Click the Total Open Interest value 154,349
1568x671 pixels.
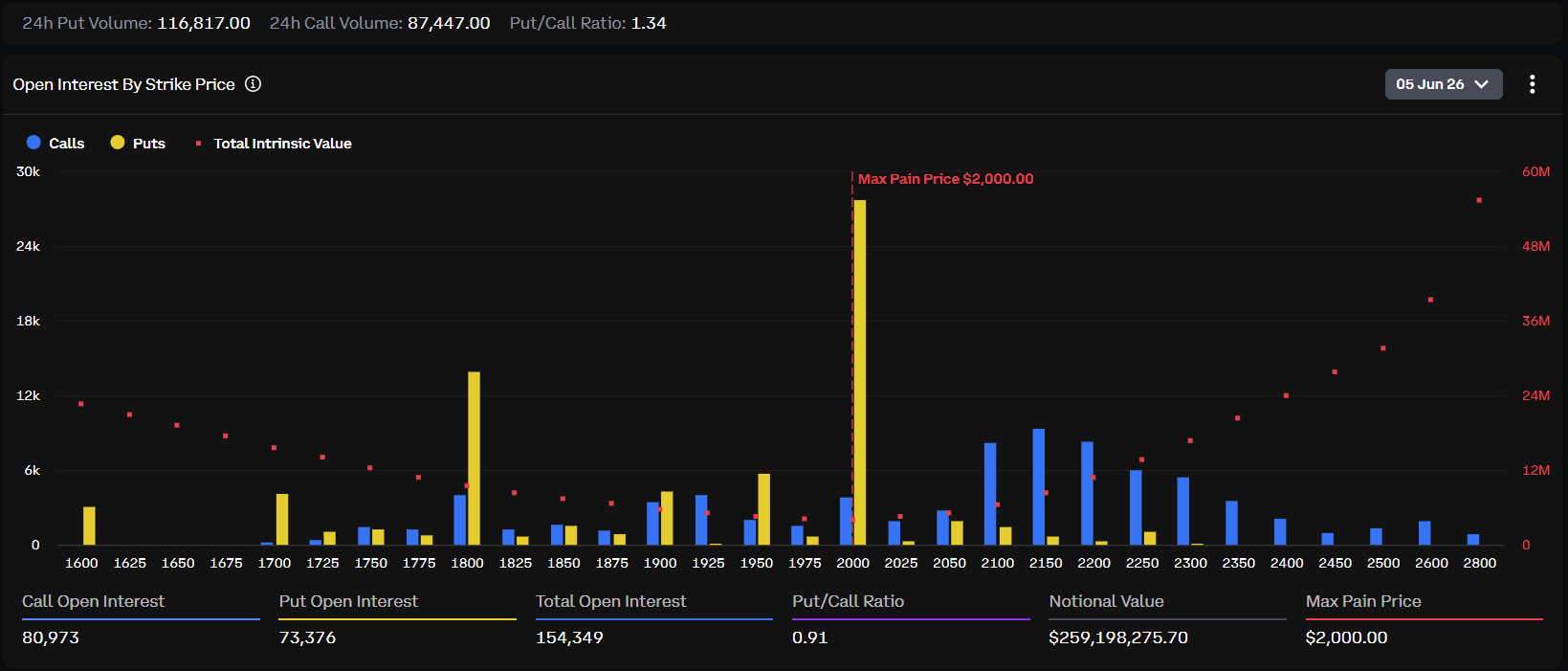569,637
